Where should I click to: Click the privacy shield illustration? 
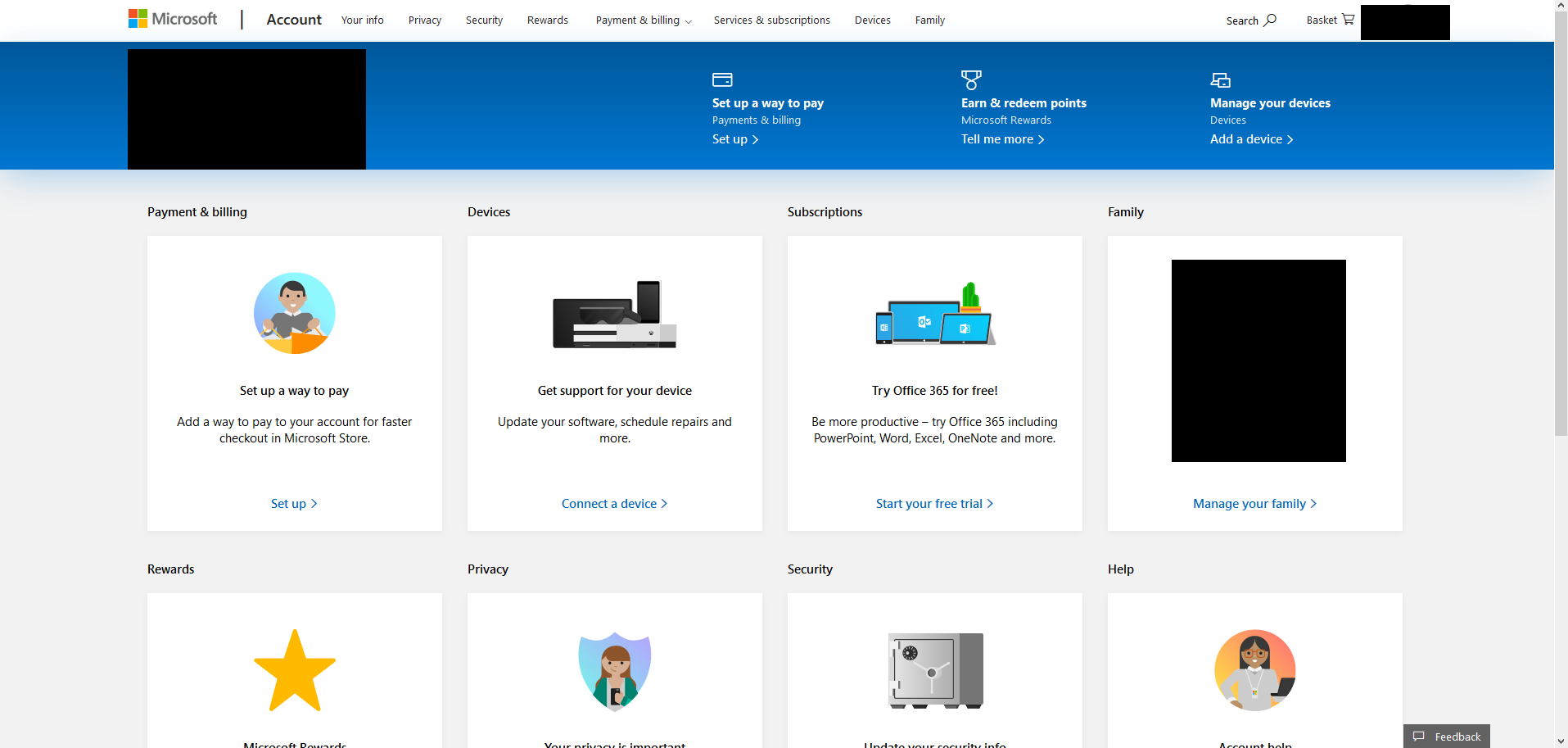click(615, 671)
